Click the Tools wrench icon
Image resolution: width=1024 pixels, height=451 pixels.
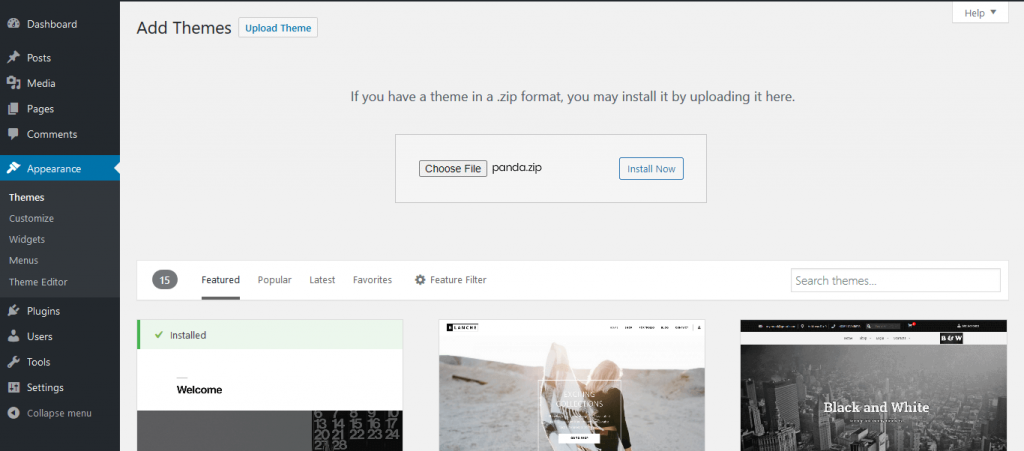(13, 362)
